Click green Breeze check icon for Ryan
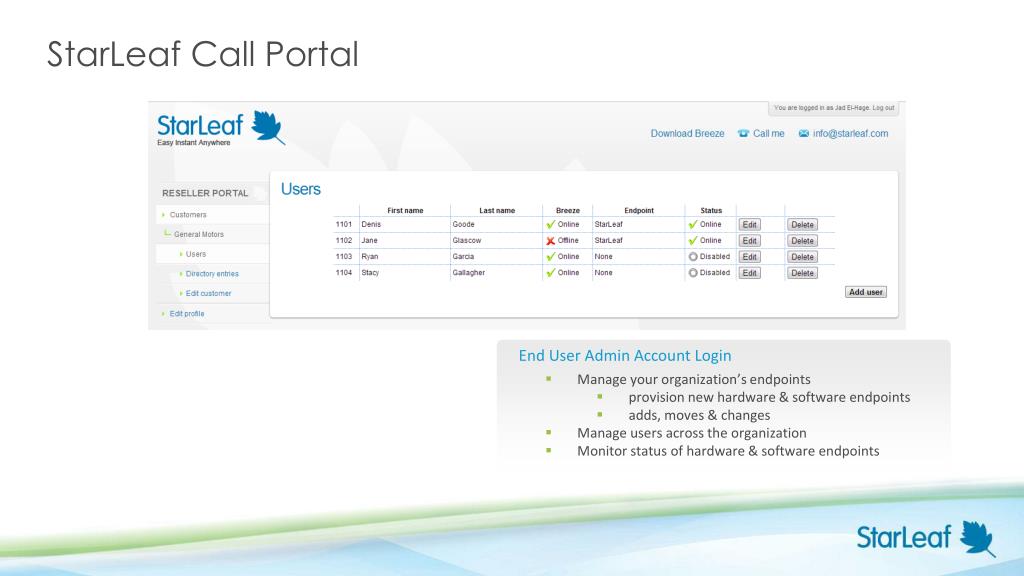1024x576 pixels. [x=551, y=257]
